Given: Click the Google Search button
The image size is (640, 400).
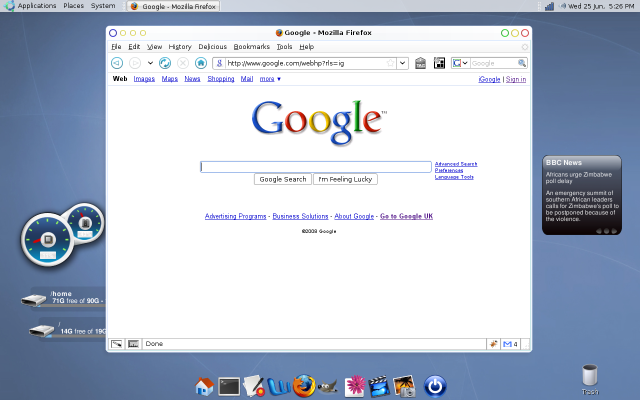Looking at the screenshot, I should click(283, 179).
